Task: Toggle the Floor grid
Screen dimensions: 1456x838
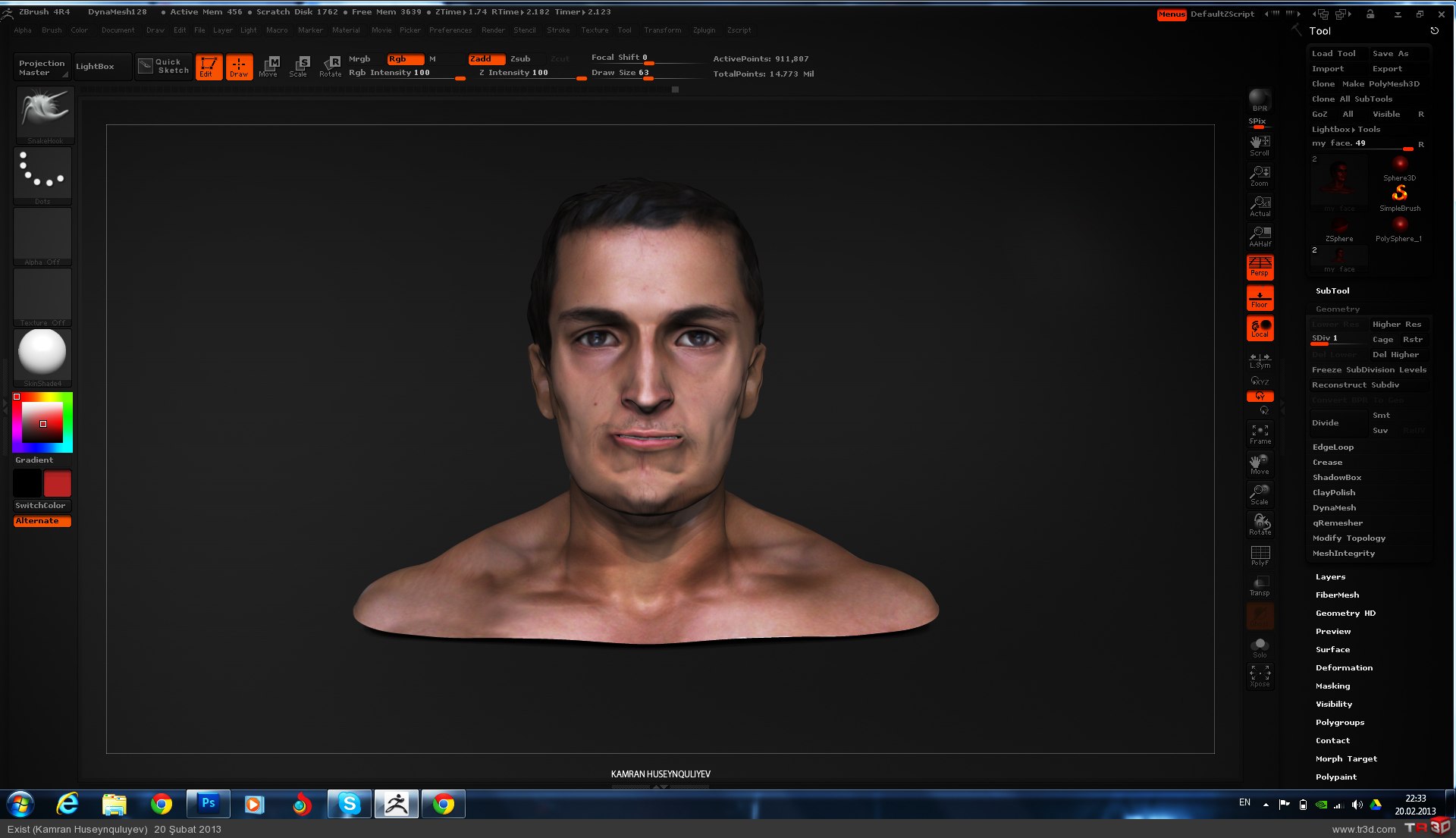Action: point(1260,298)
